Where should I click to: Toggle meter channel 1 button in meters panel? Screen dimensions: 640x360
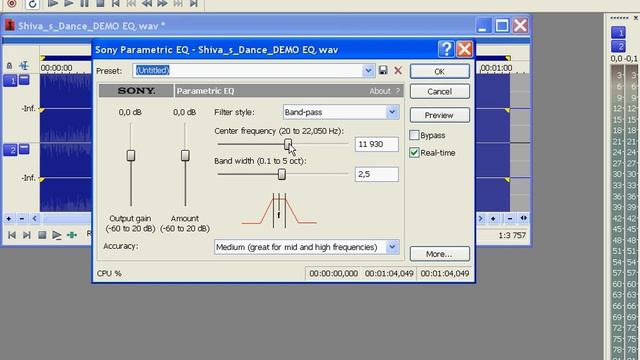[x=618, y=32]
